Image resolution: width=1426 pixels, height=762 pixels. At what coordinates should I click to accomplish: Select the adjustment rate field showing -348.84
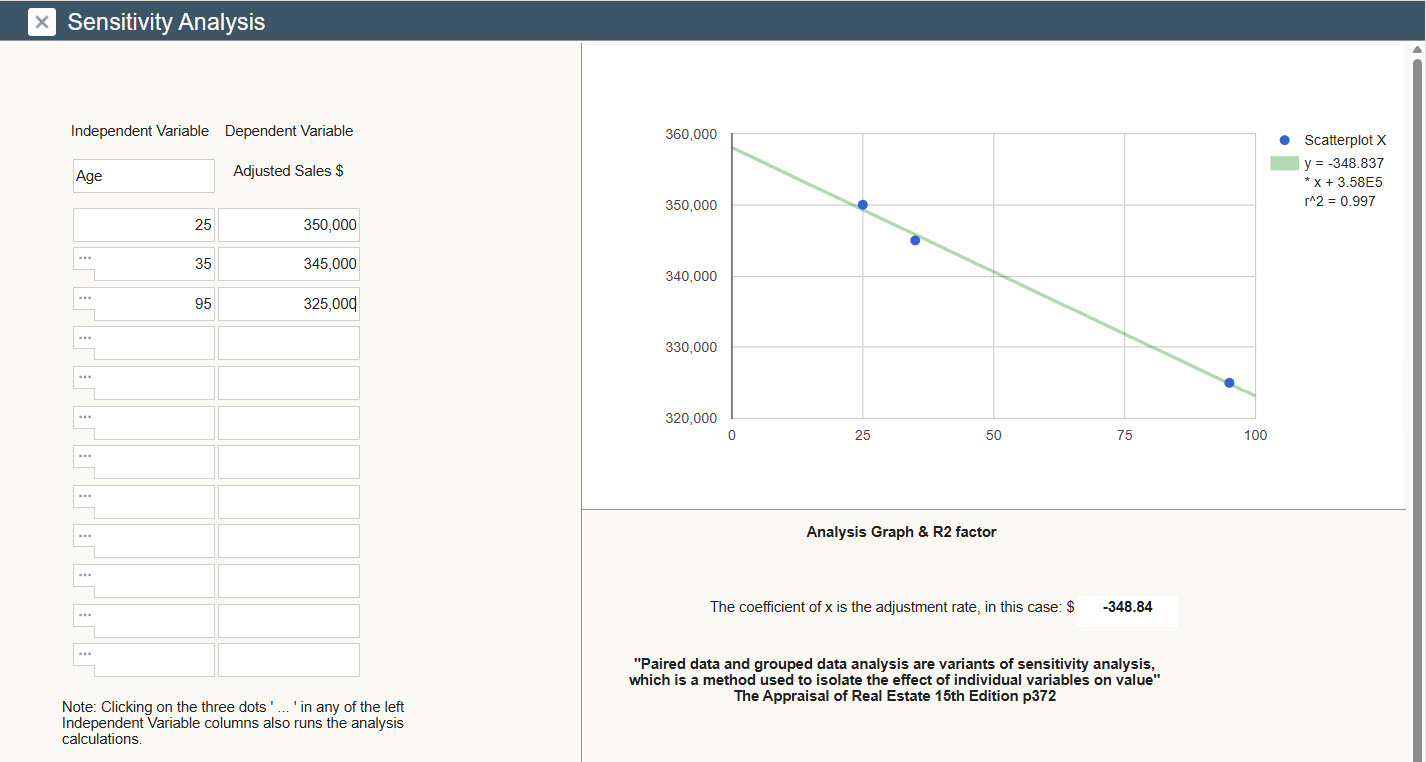click(1127, 607)
